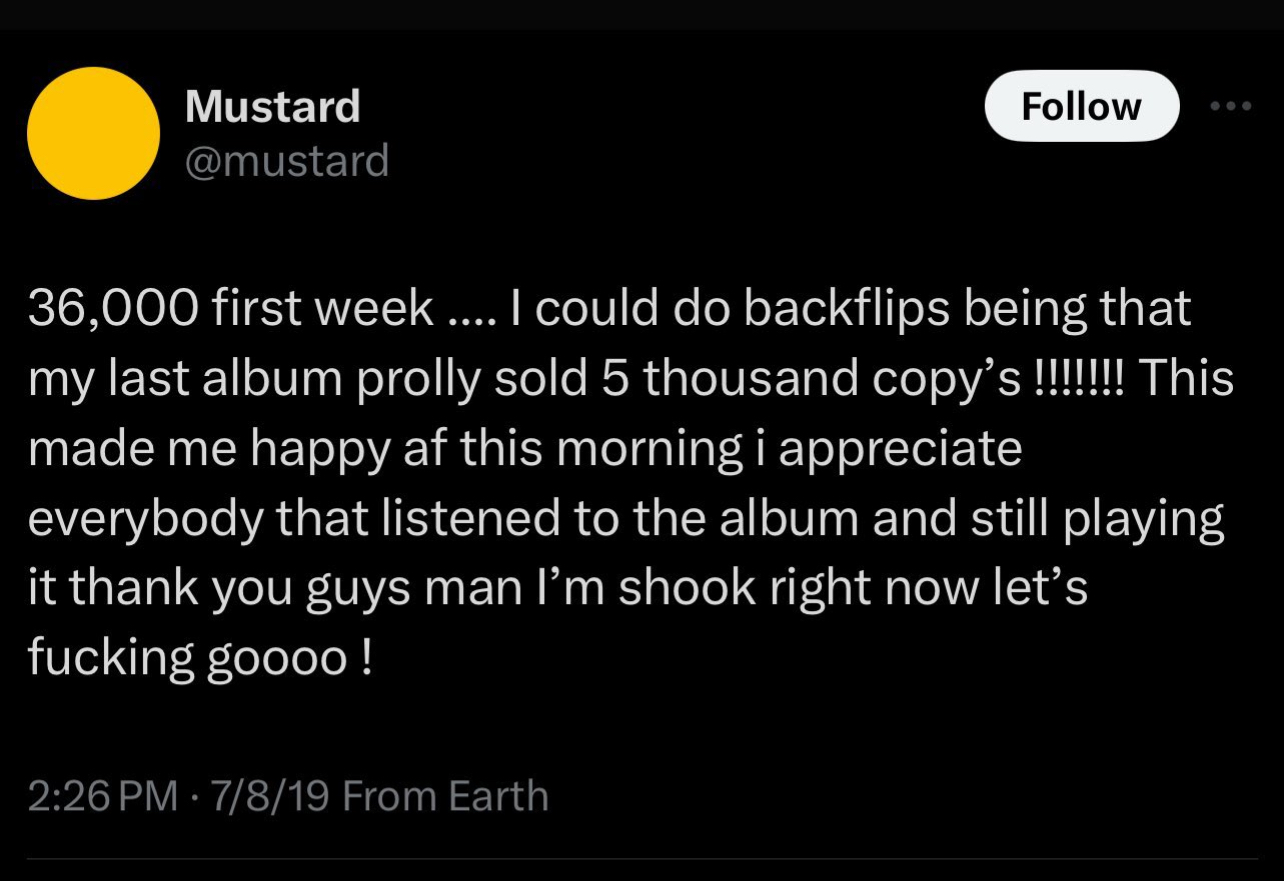Viewport: 1284px width, 881px height.
Task: Click the @mustard handle
Action: (286, 160)
